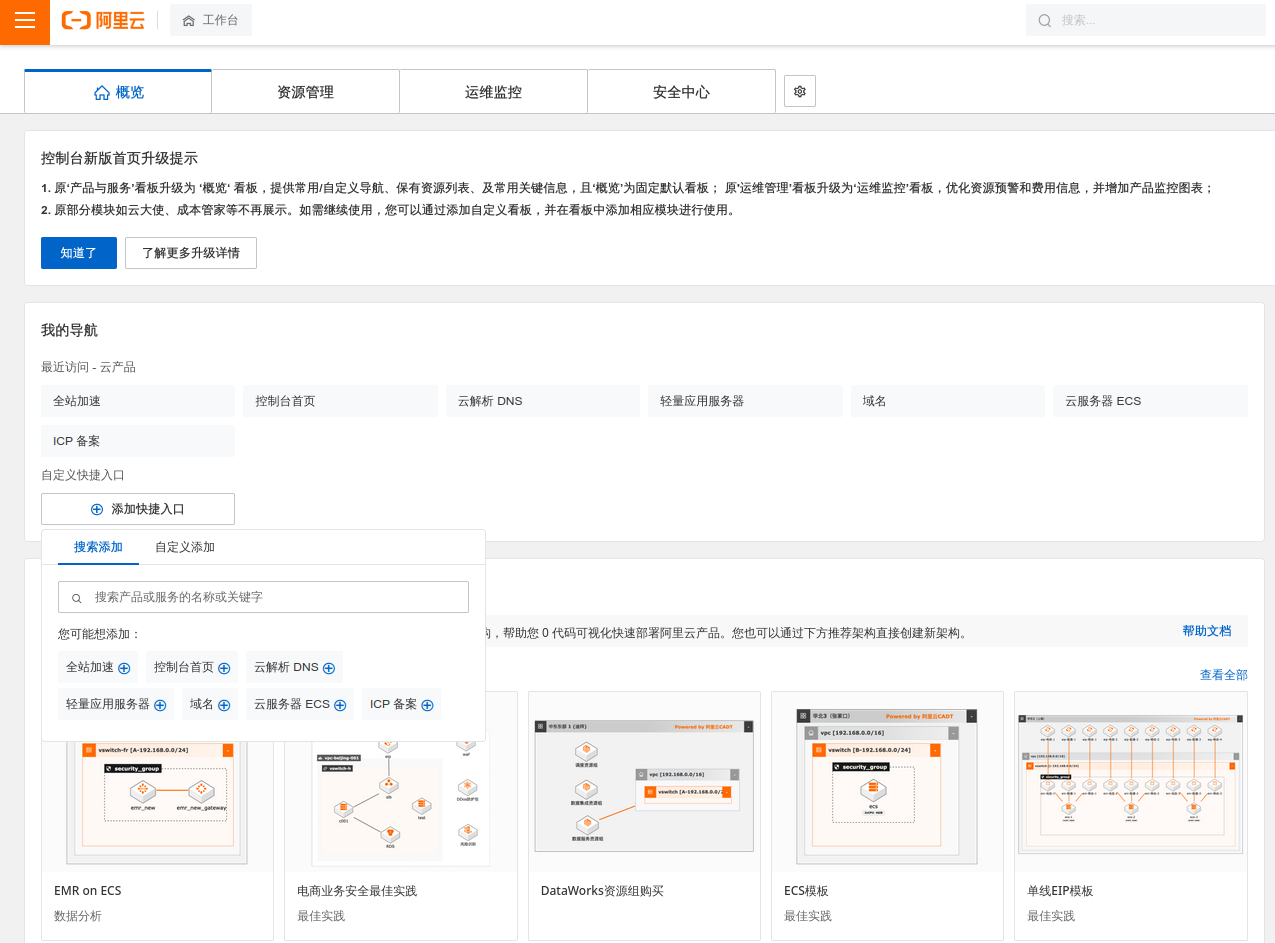Click the Alibaba Cloud logo
The width and height of the screenshot is (1275, 943).
pos(103,21)
